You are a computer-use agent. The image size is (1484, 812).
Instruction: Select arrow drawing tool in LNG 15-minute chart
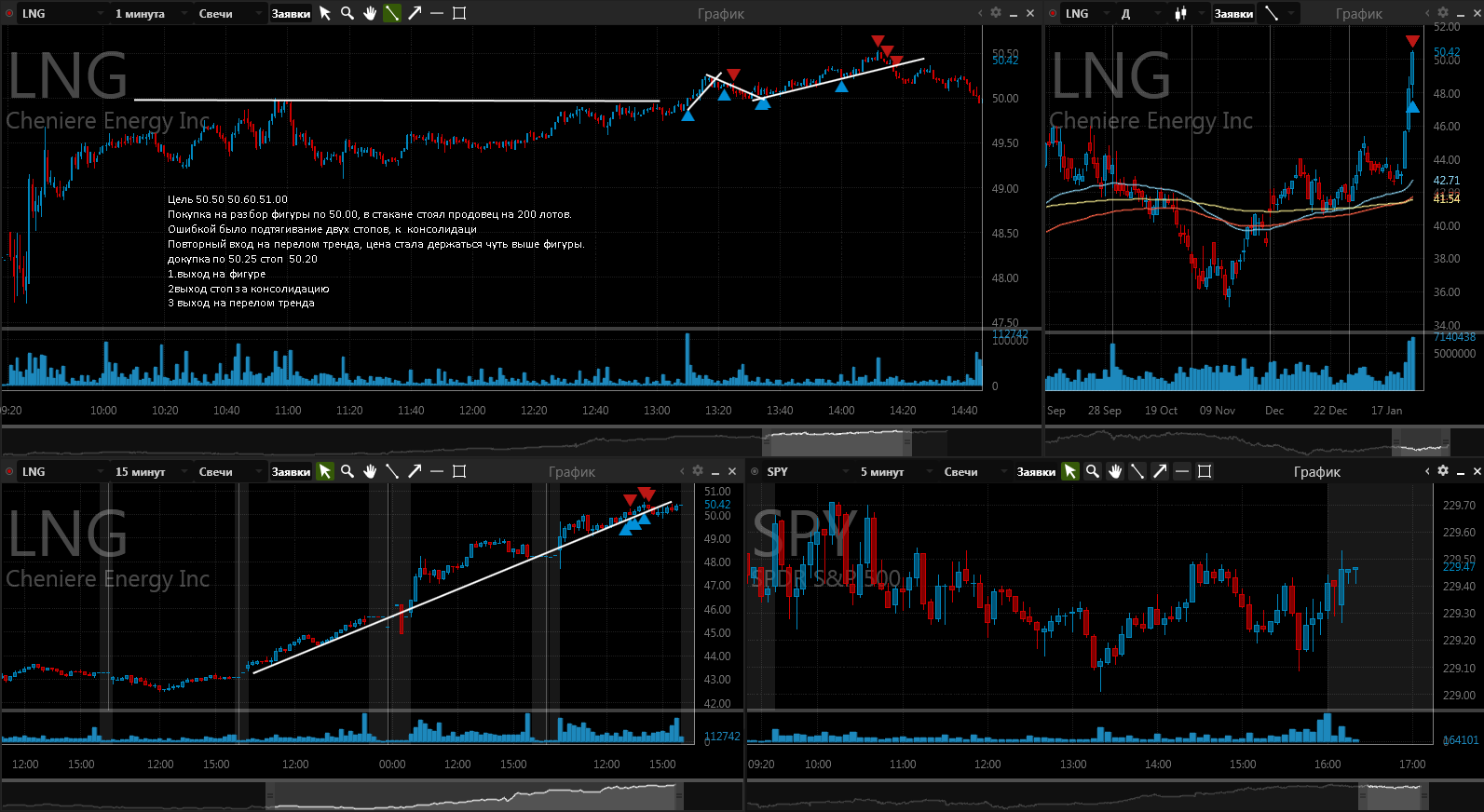pos(415,471)
